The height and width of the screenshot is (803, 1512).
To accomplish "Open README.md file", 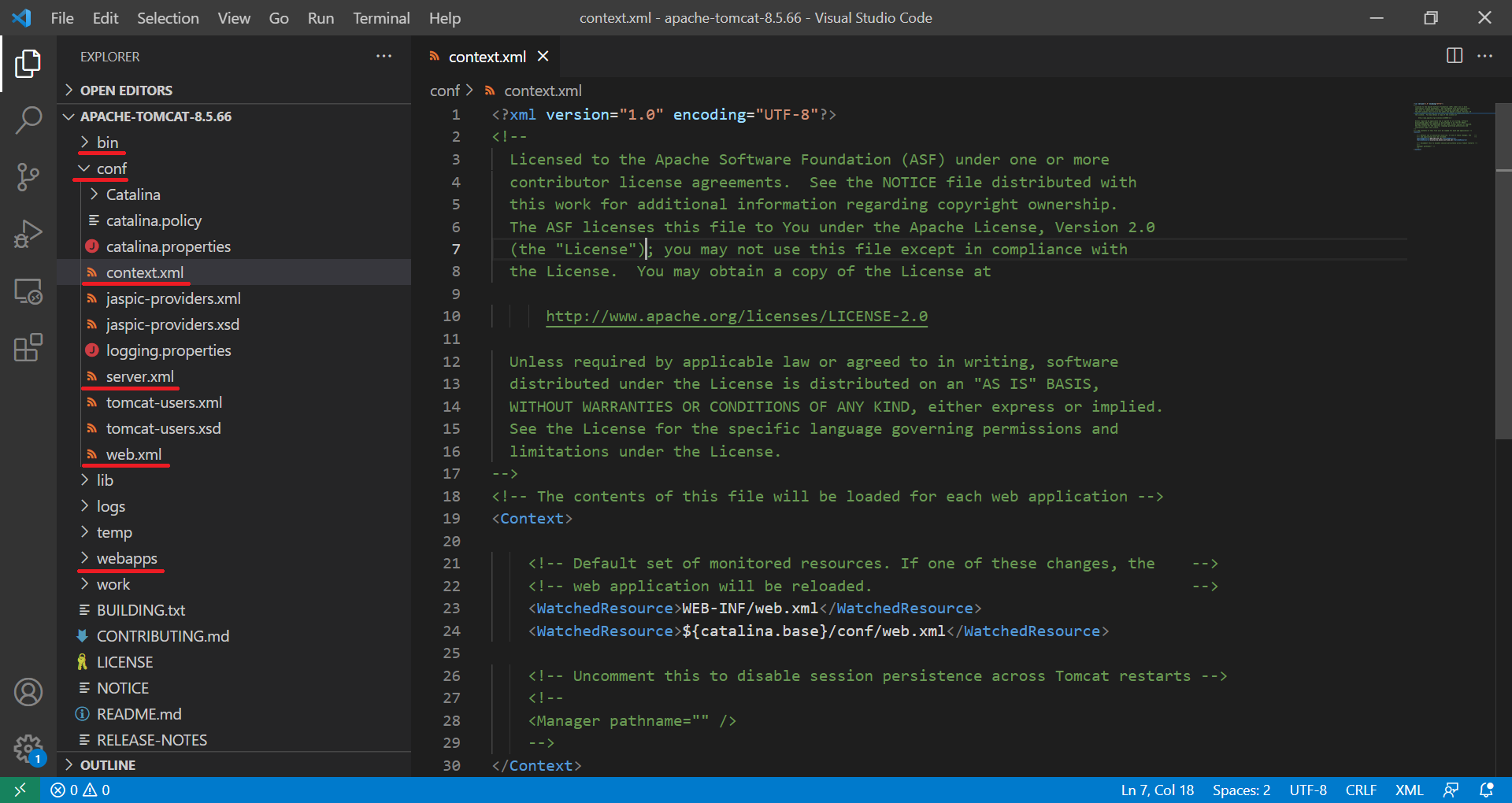I will tap(139, 714).
